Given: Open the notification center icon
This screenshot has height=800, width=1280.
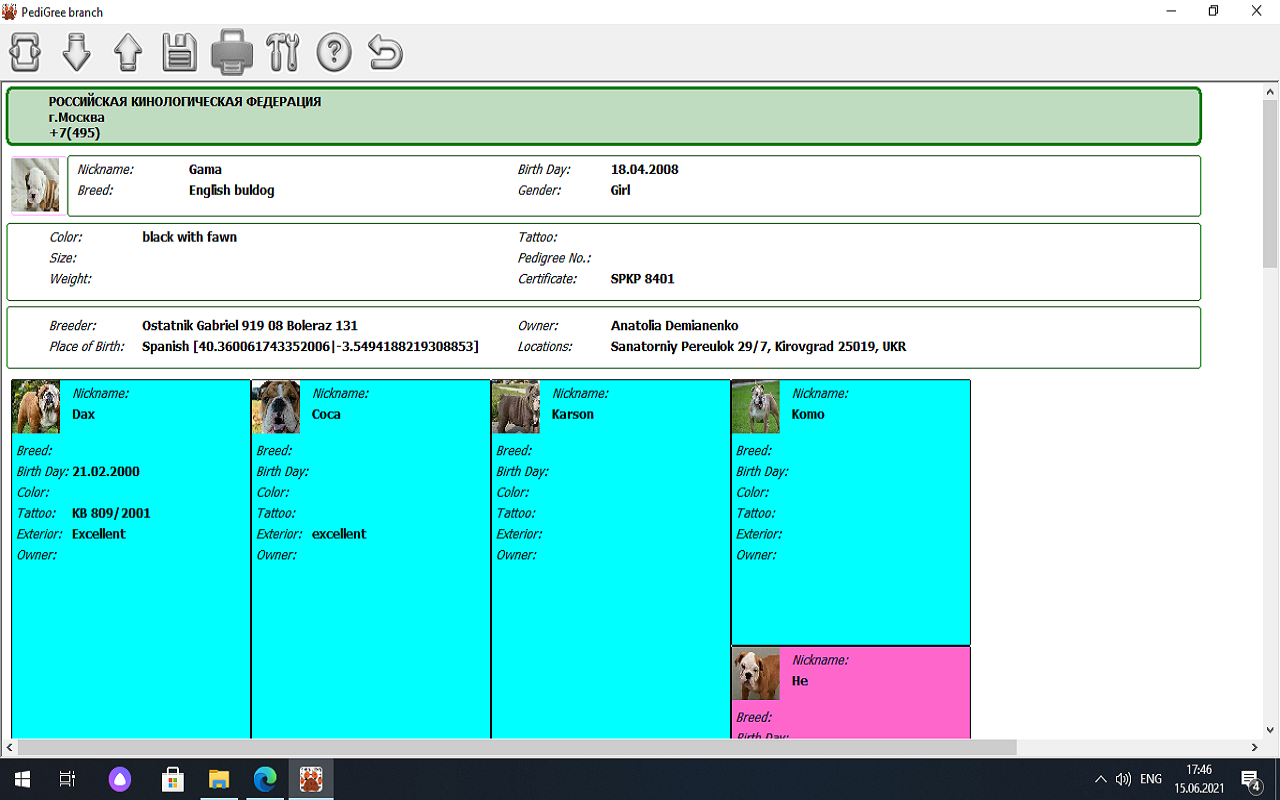Looking at the screenshot, I should 1251,779.
